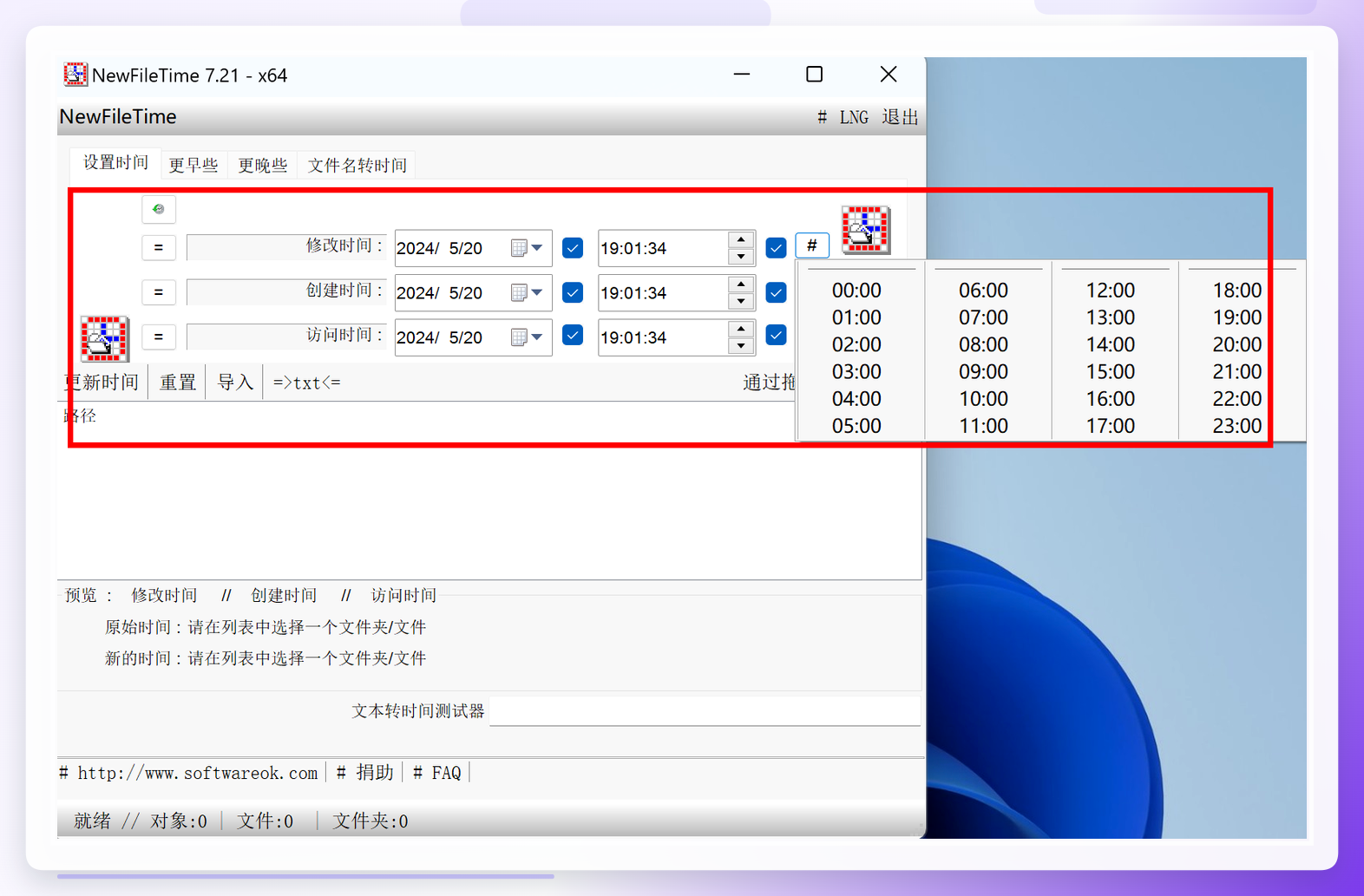Switch to the 设置时间 tab
This screenshot has width=1364, height=896.
[x=115, y=163]
